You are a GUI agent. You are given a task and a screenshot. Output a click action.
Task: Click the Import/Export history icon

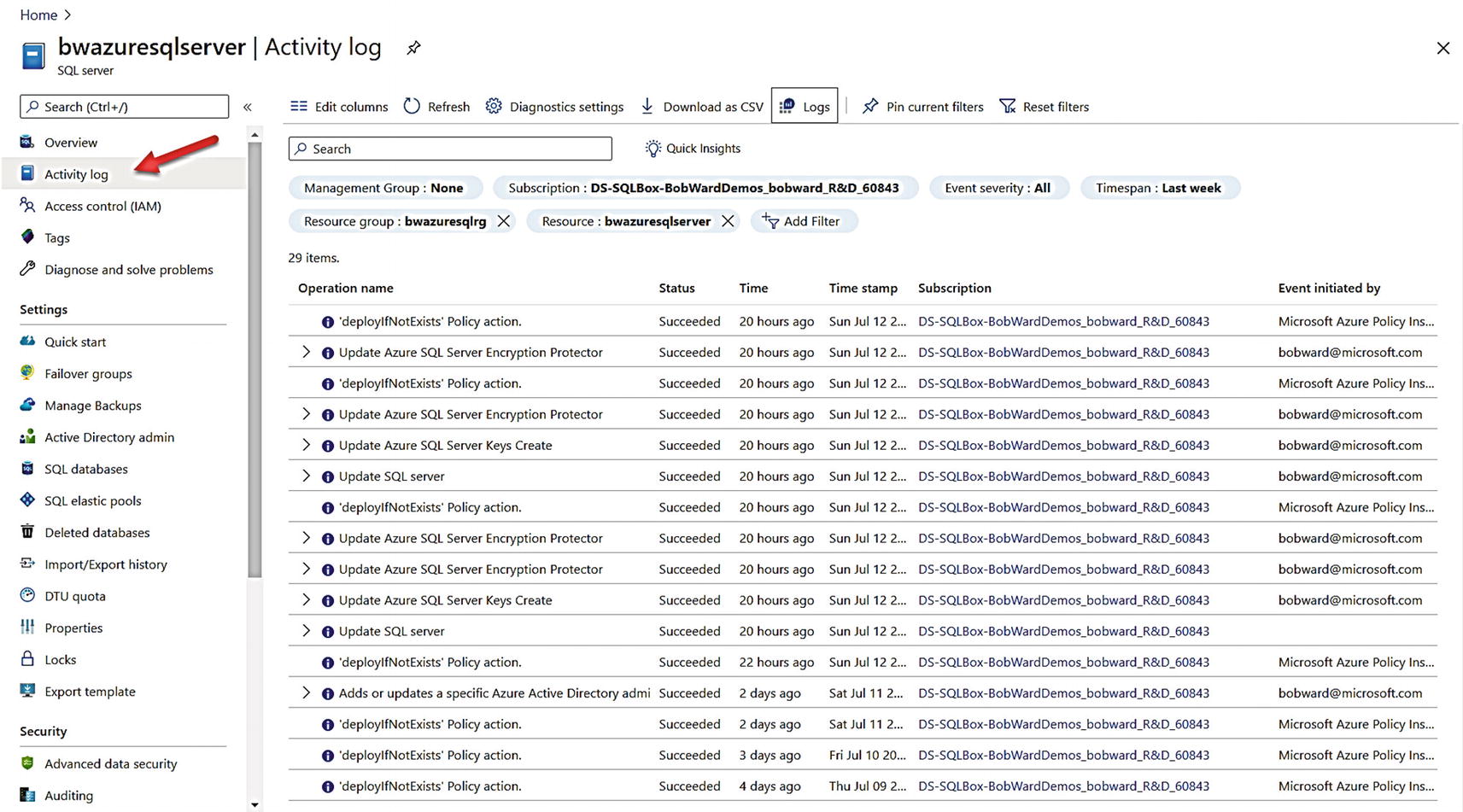tap(27, 564)
